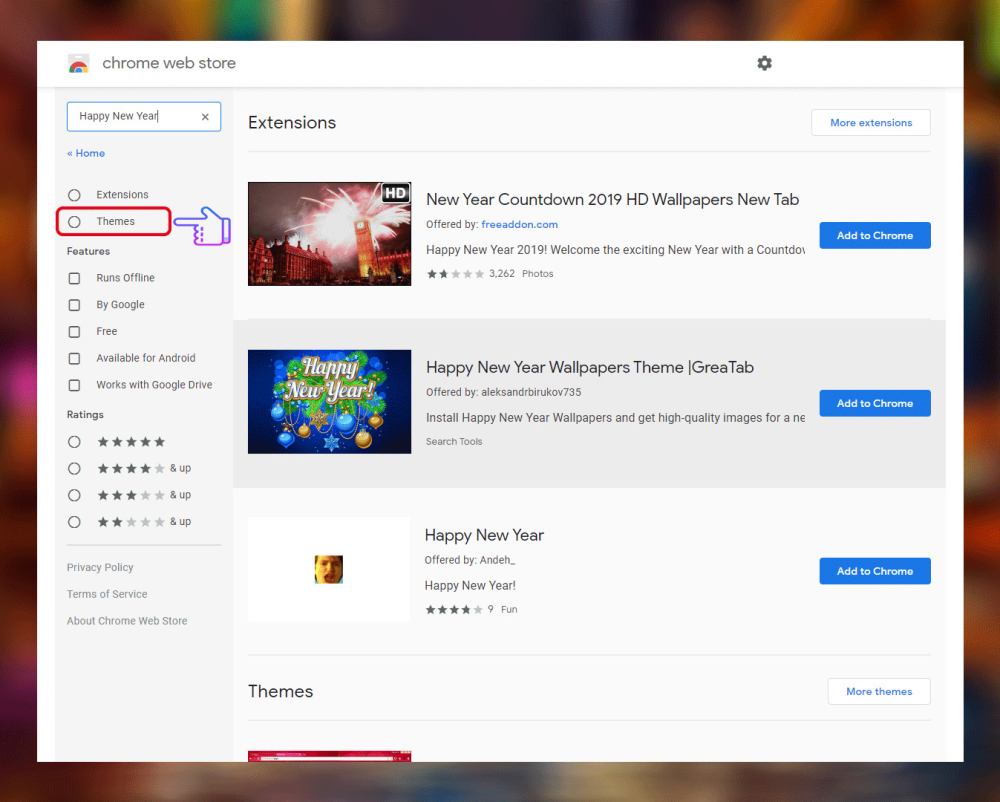Check Works with Google Drive option
The height and width of the screenshot is (802, 1000).
(74, 385)
